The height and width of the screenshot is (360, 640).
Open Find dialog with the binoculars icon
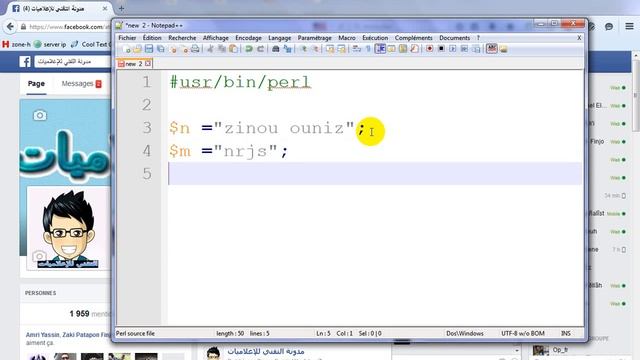point(276,49)
